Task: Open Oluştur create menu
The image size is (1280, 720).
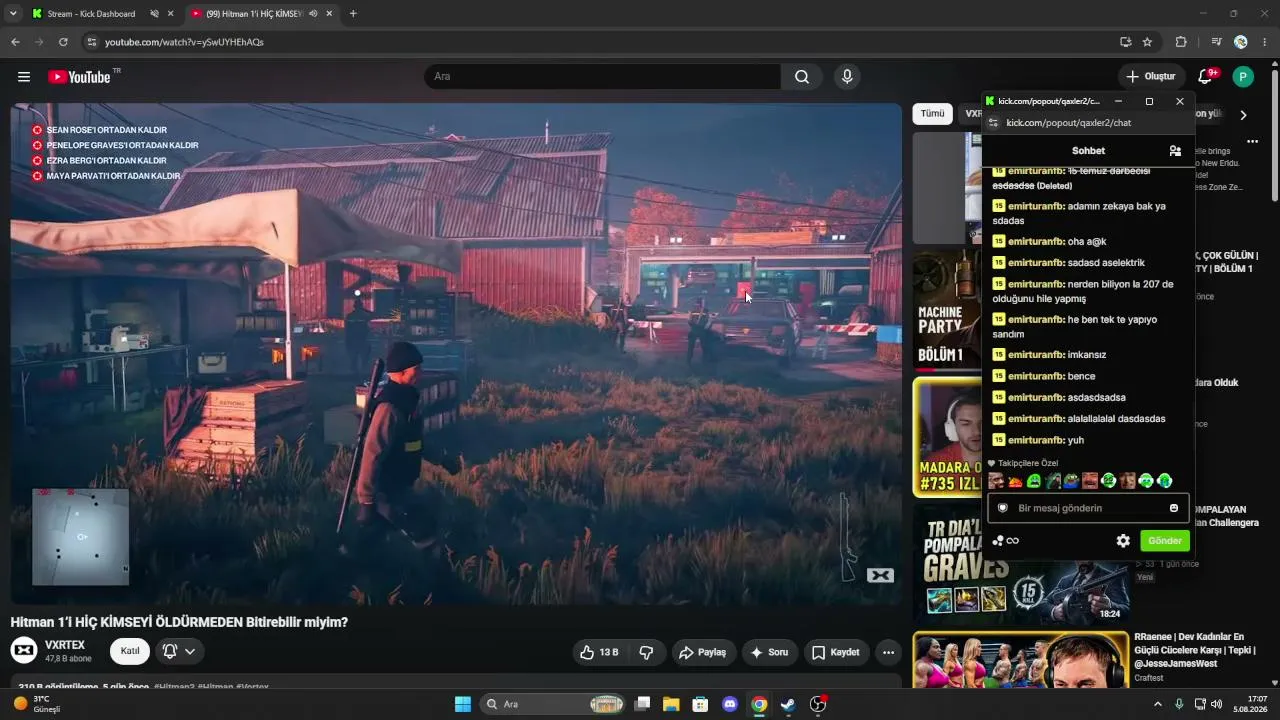Action: (x=1150, y=77)
